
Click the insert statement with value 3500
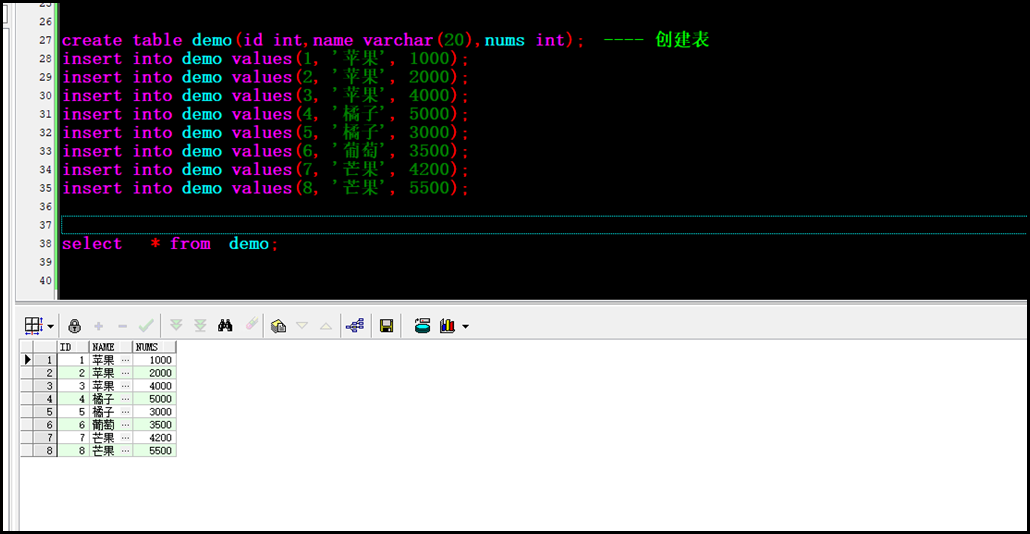point(265,151)
